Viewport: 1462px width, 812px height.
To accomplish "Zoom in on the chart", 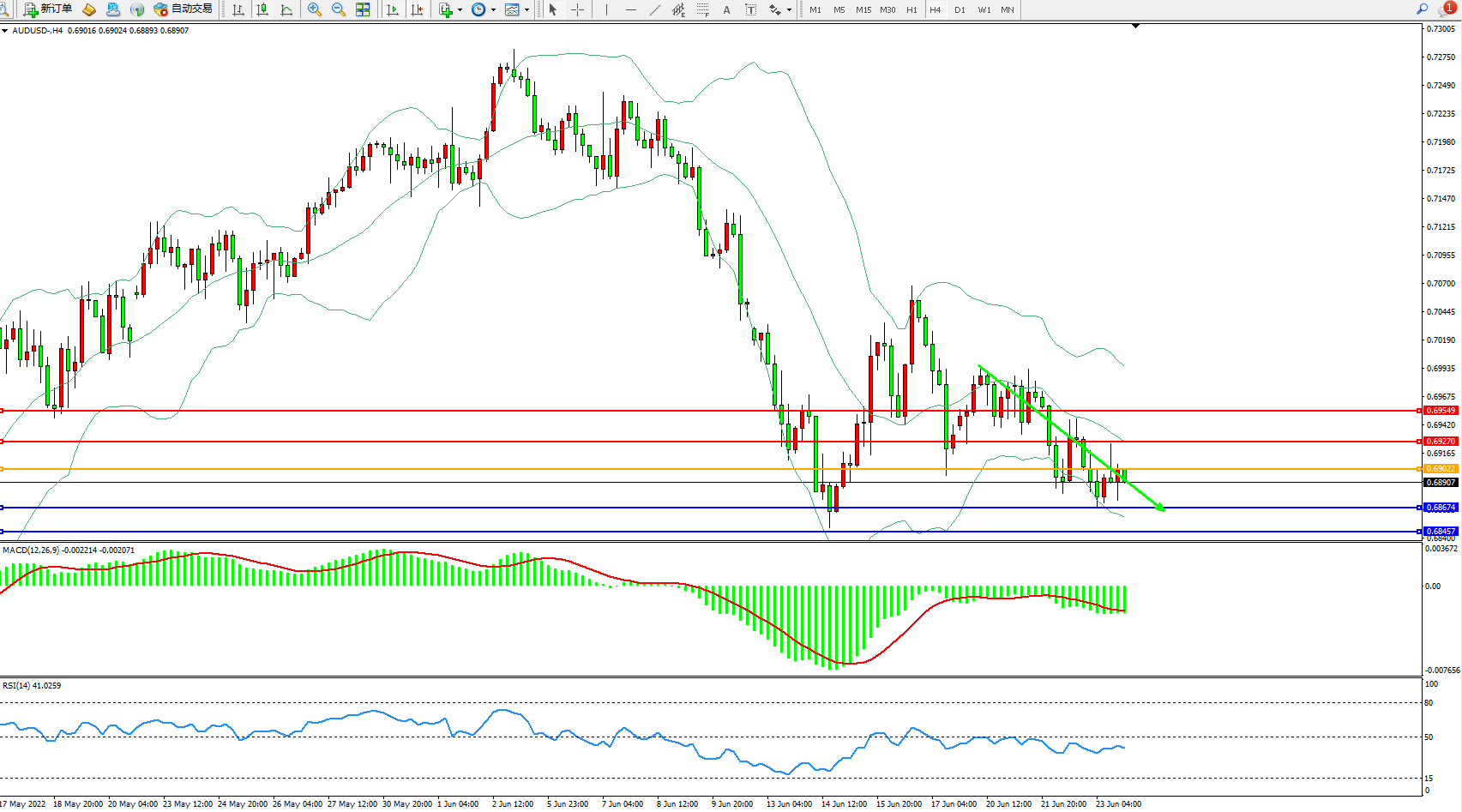I will click(x=315, y=9).
